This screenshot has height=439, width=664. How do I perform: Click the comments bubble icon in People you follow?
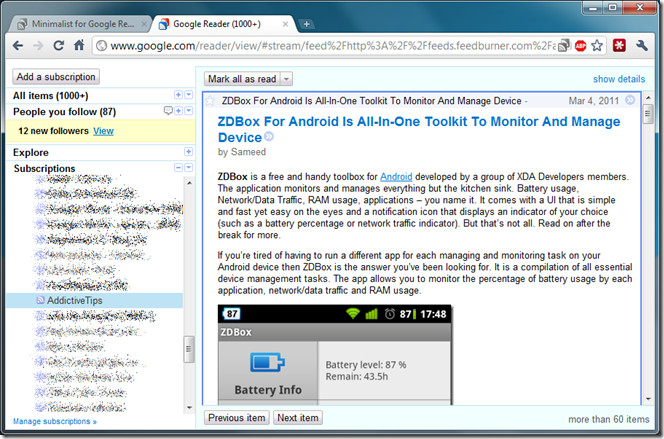169,110
